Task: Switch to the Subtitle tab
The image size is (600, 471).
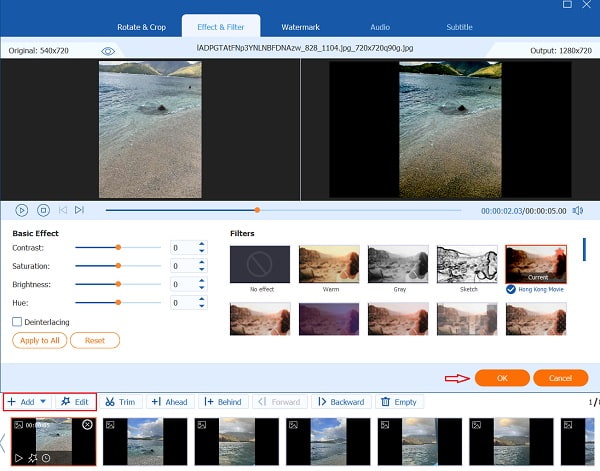Action: [x=459, y=27]
